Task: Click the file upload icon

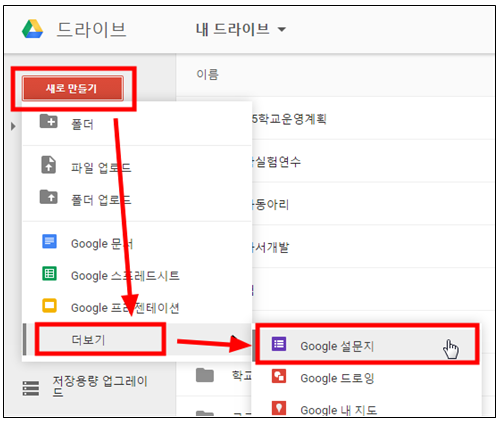Action: pyautogui.click(x=49, y=165)
